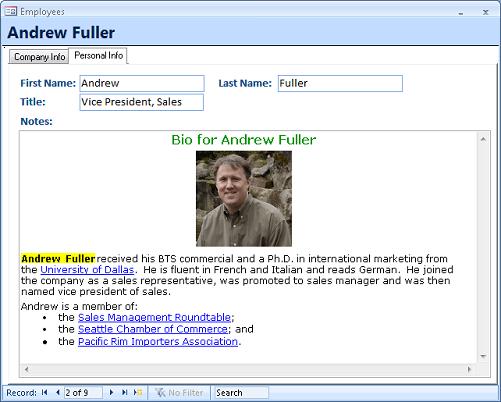Click the Title field Vice President, Sales
Viewport: 501px width, 402px height.
pyautogui.click(x=142, y=102)
